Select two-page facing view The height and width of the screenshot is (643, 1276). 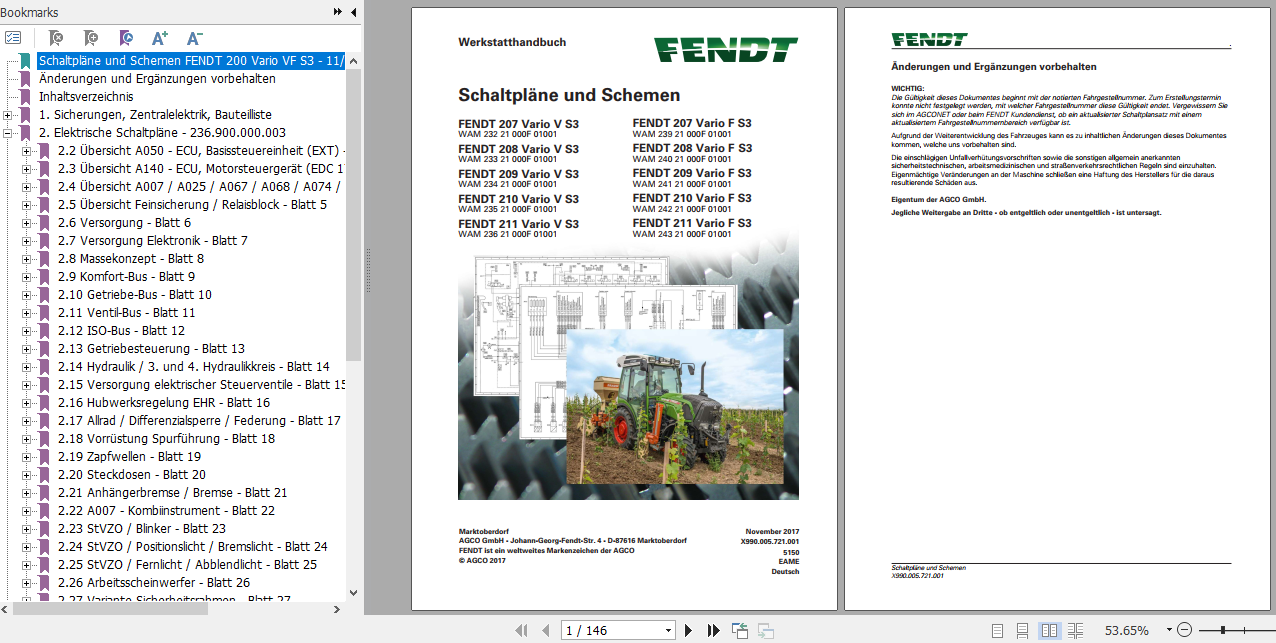point(1049,630)
